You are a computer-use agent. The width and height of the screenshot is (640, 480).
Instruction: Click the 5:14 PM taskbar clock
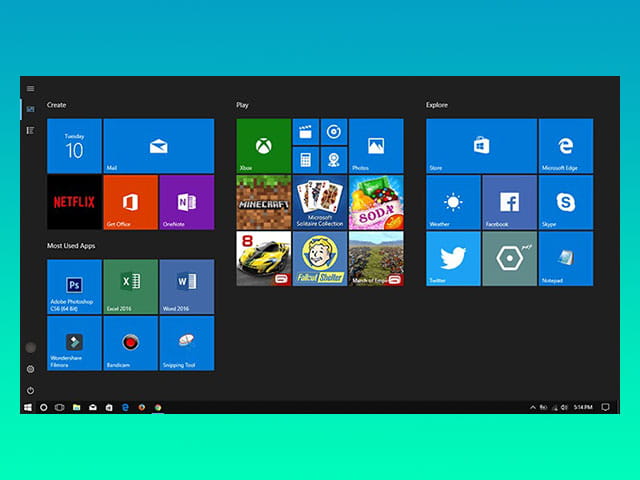pos(583,407)
